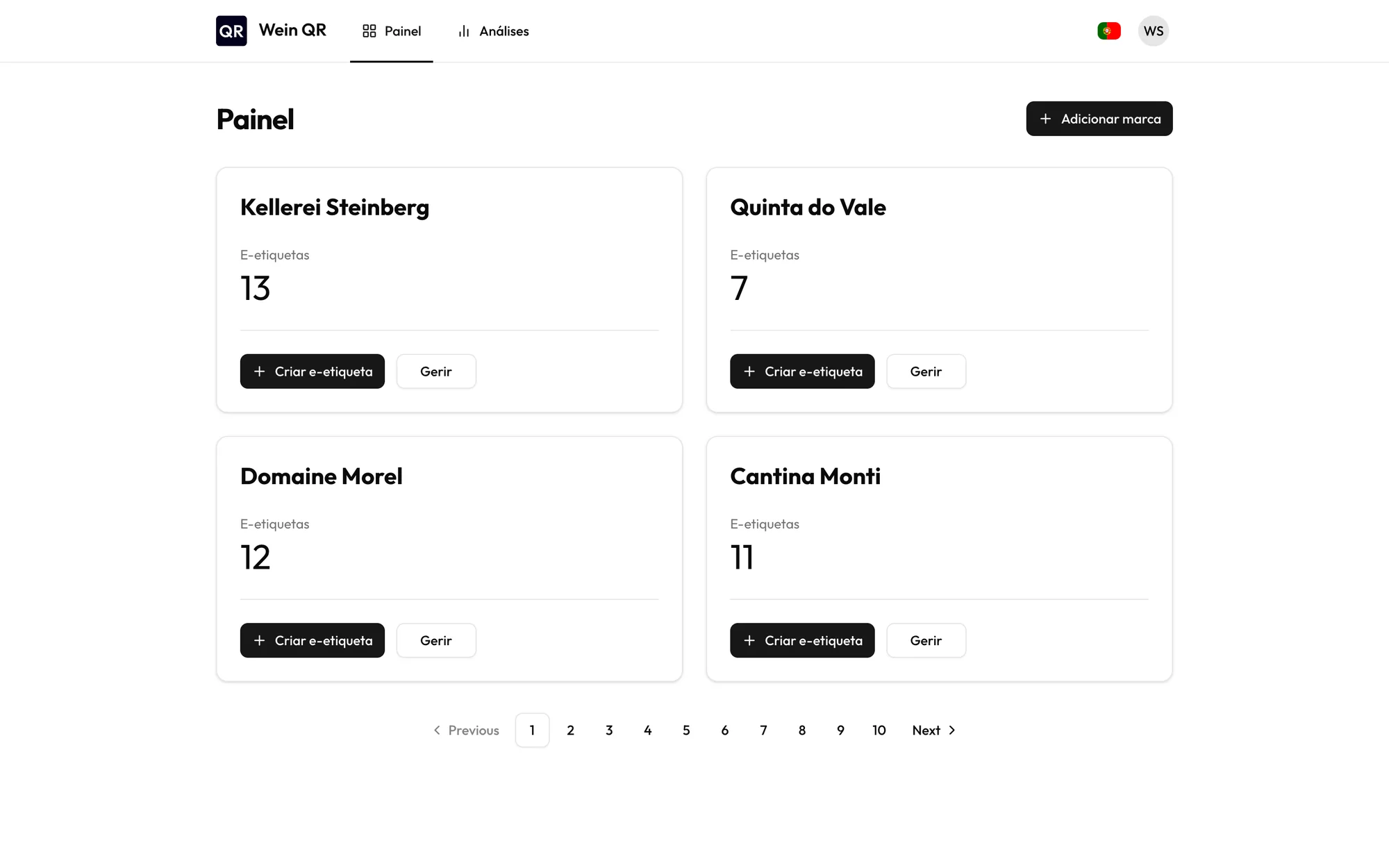Click the plus icon in Adicionar marca
This screenshot has width=1389, height=868.
(x=1045, y=119)
